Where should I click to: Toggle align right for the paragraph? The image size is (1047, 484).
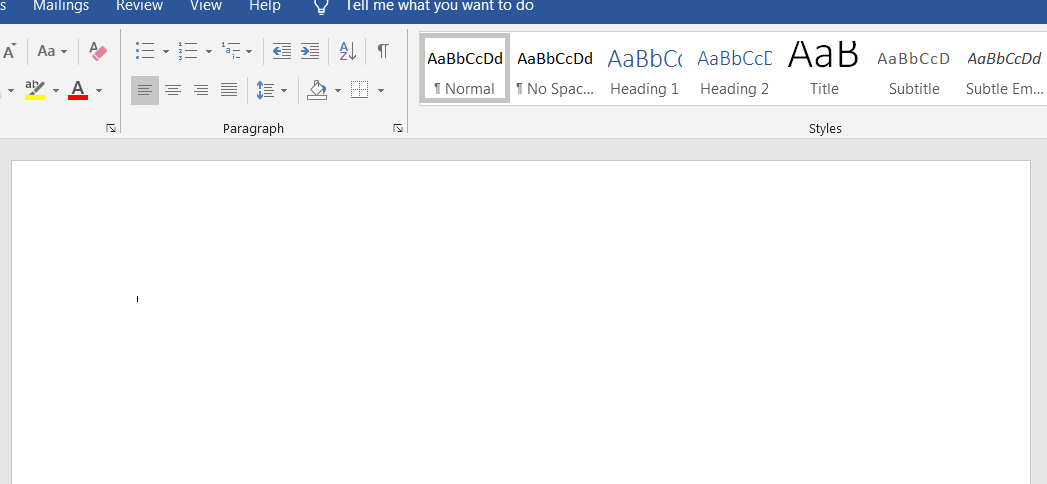click(201, 91)
